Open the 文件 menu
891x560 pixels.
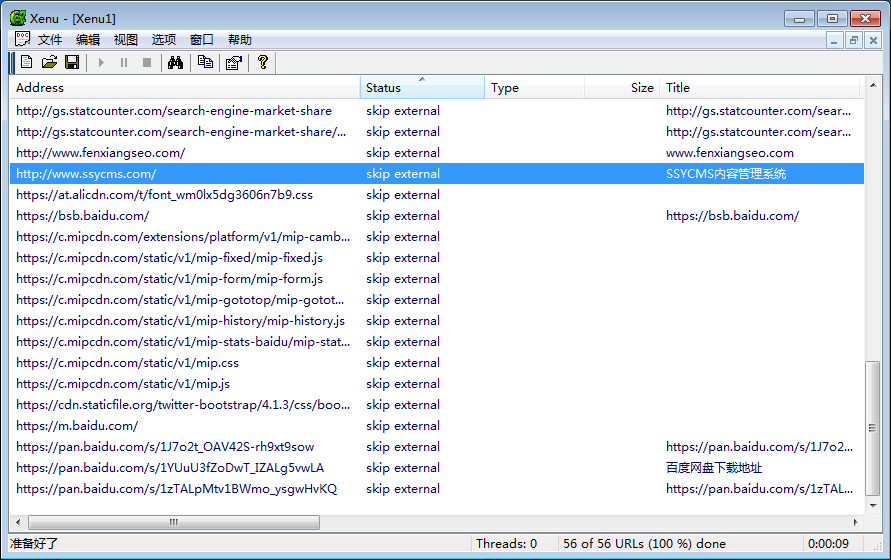point(50,40)
